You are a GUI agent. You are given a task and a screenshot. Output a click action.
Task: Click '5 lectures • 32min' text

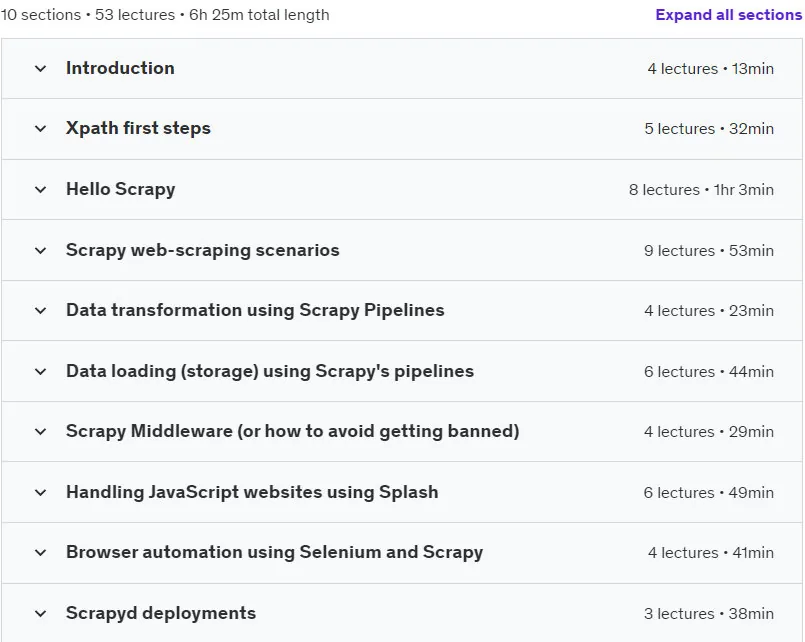coord(709,129)
